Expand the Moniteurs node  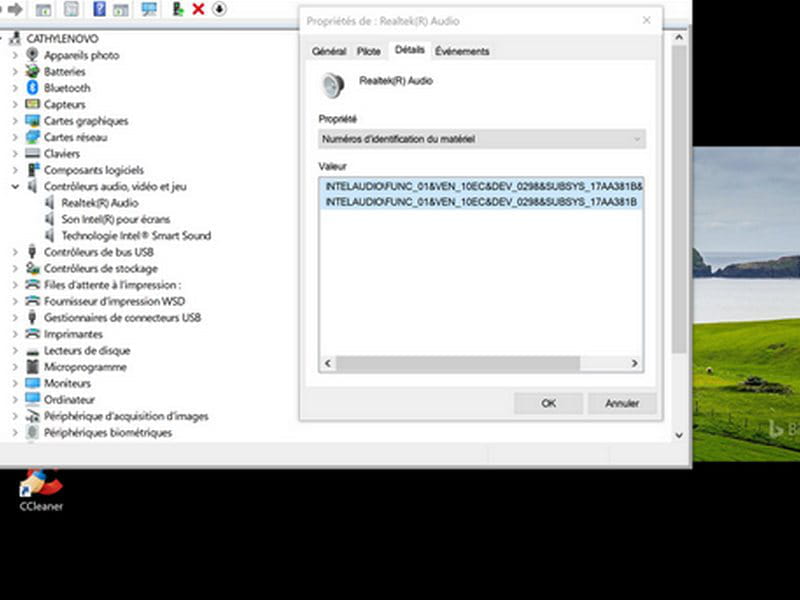[15, 383]
